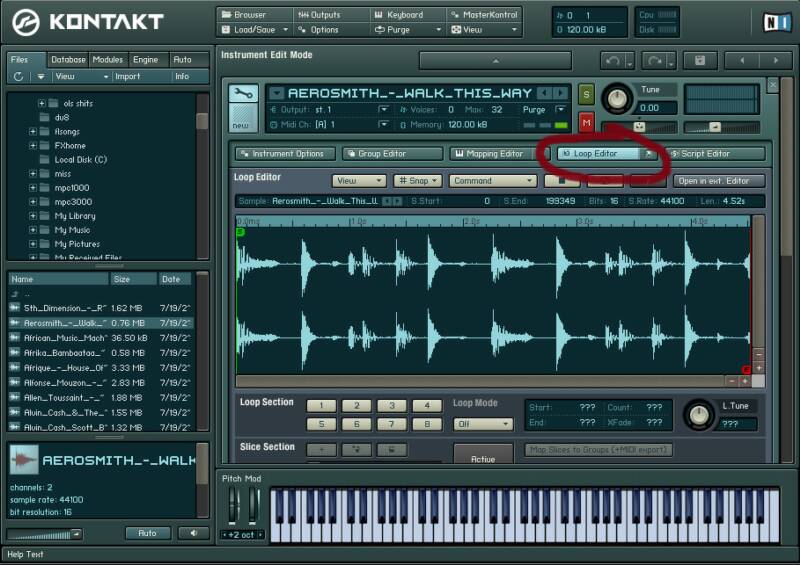The width and height of the screenshot is (800, 565).
Task: Open the Loop Editor tab
Action: point(598,154)
